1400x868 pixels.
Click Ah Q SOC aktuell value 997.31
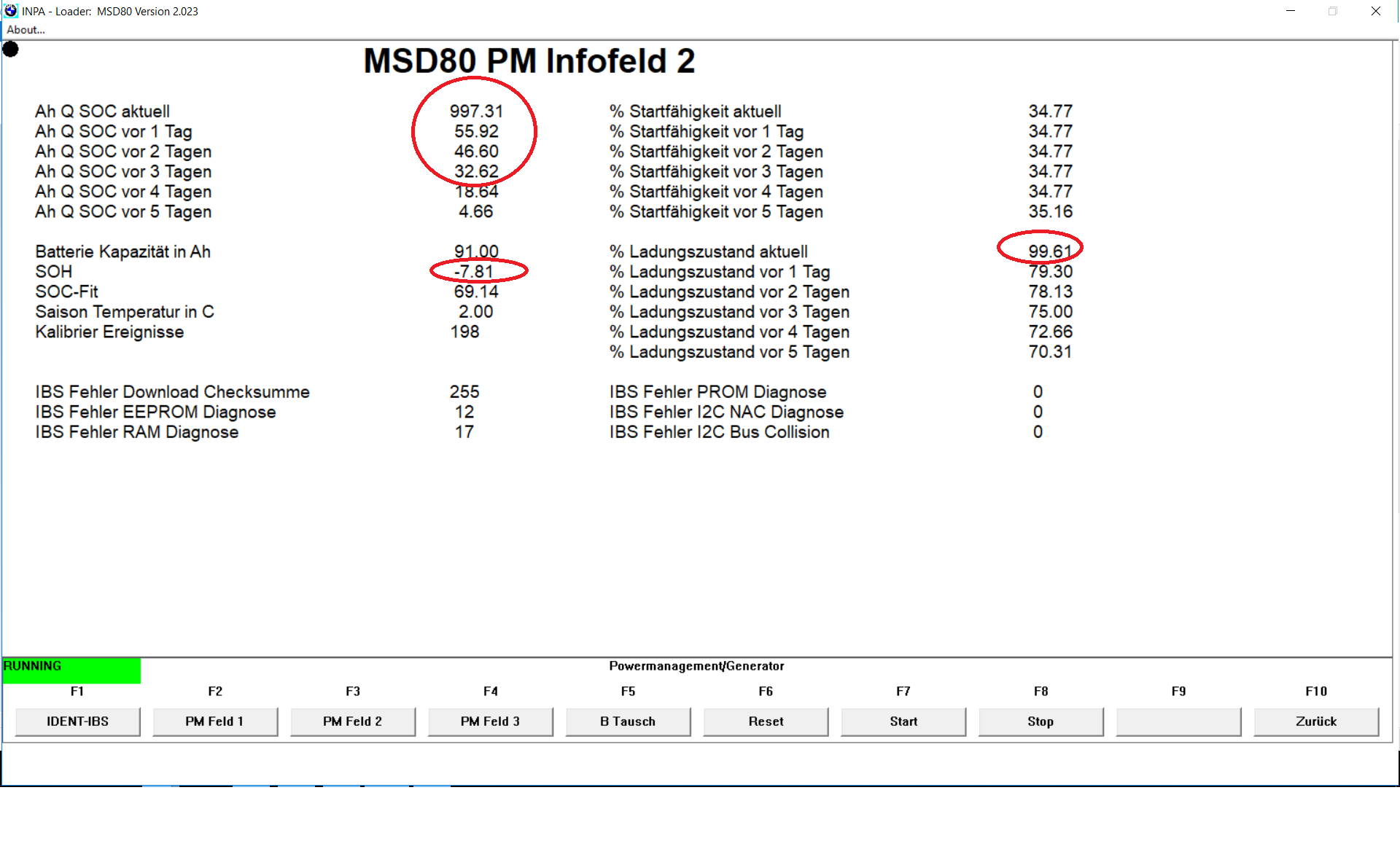pyautogui.click(x=476, y=112)
